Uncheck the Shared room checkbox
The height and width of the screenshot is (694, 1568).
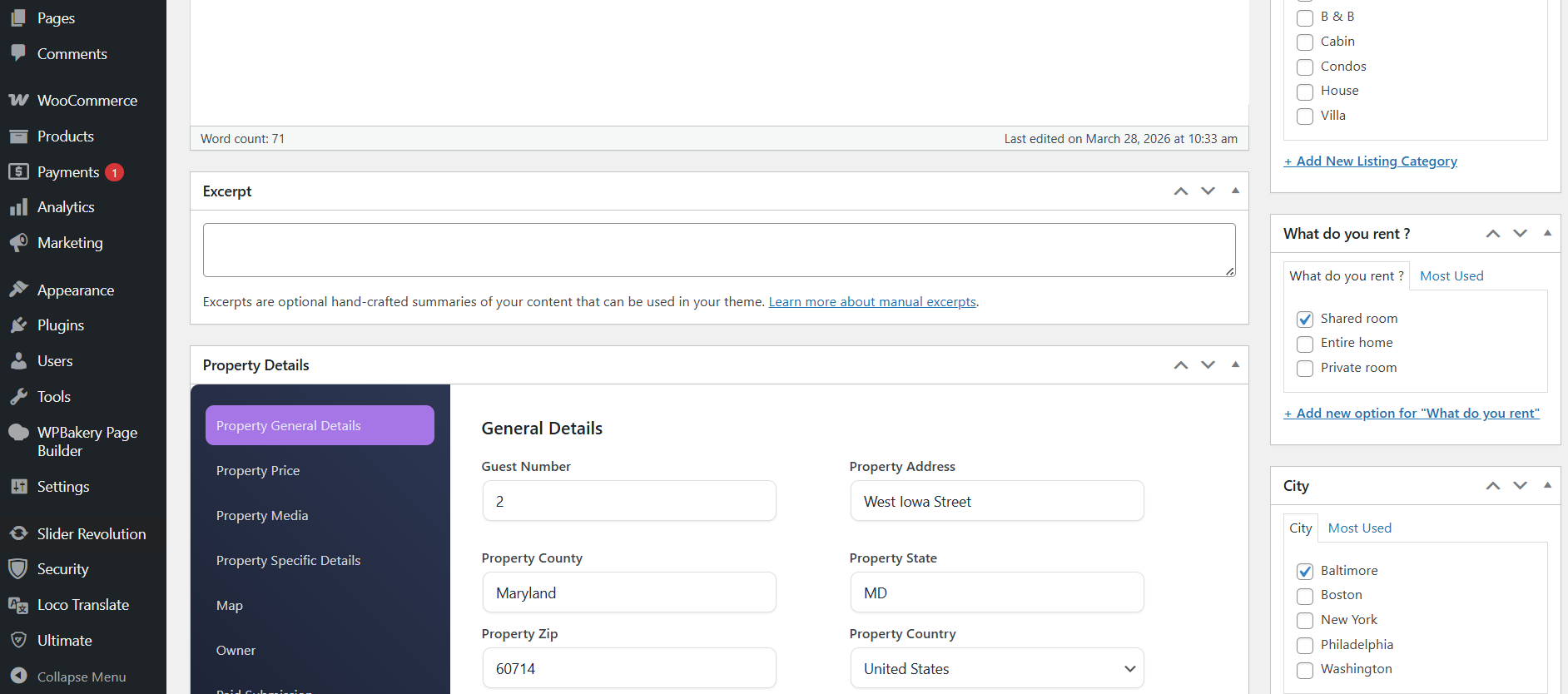(1305, 320)
